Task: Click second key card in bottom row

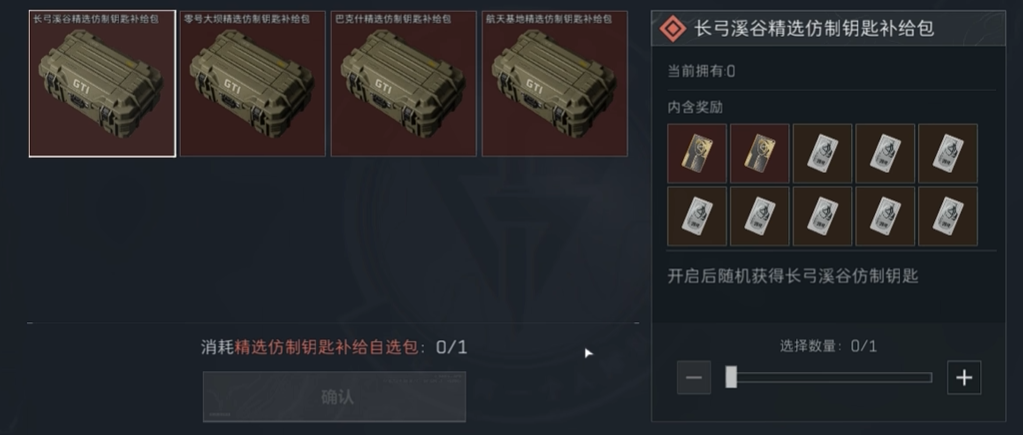Action: tap(759, 216)
